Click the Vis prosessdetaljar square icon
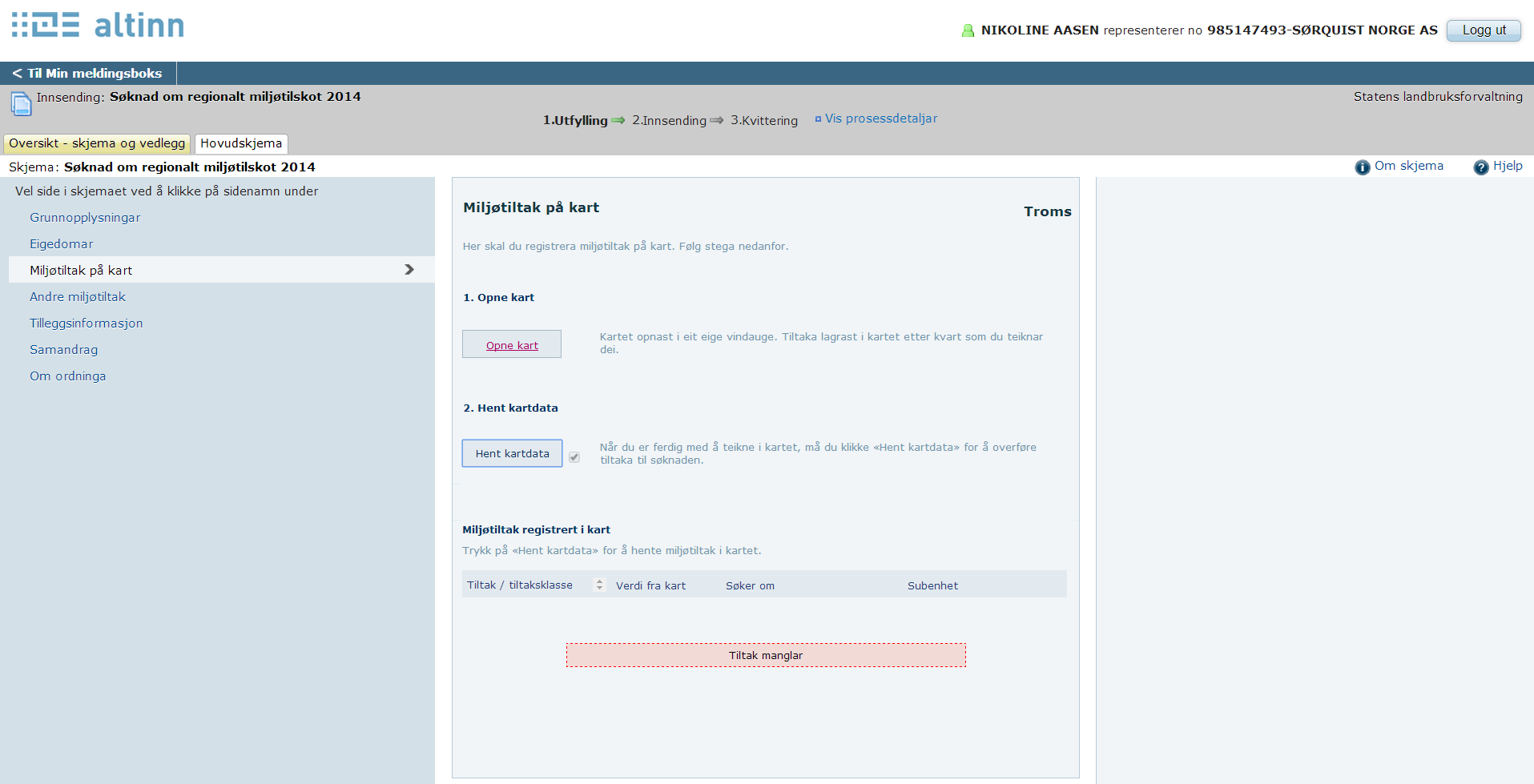The image size is (1534, 784). pyautogui.click(x=818, y=119)
